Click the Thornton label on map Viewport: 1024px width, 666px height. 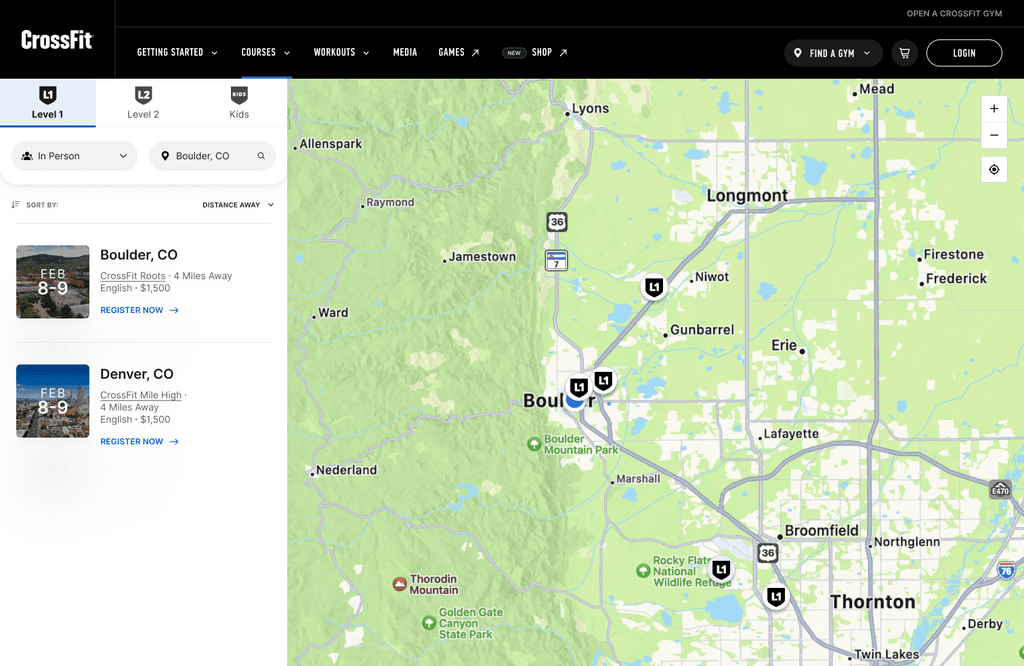872,602
